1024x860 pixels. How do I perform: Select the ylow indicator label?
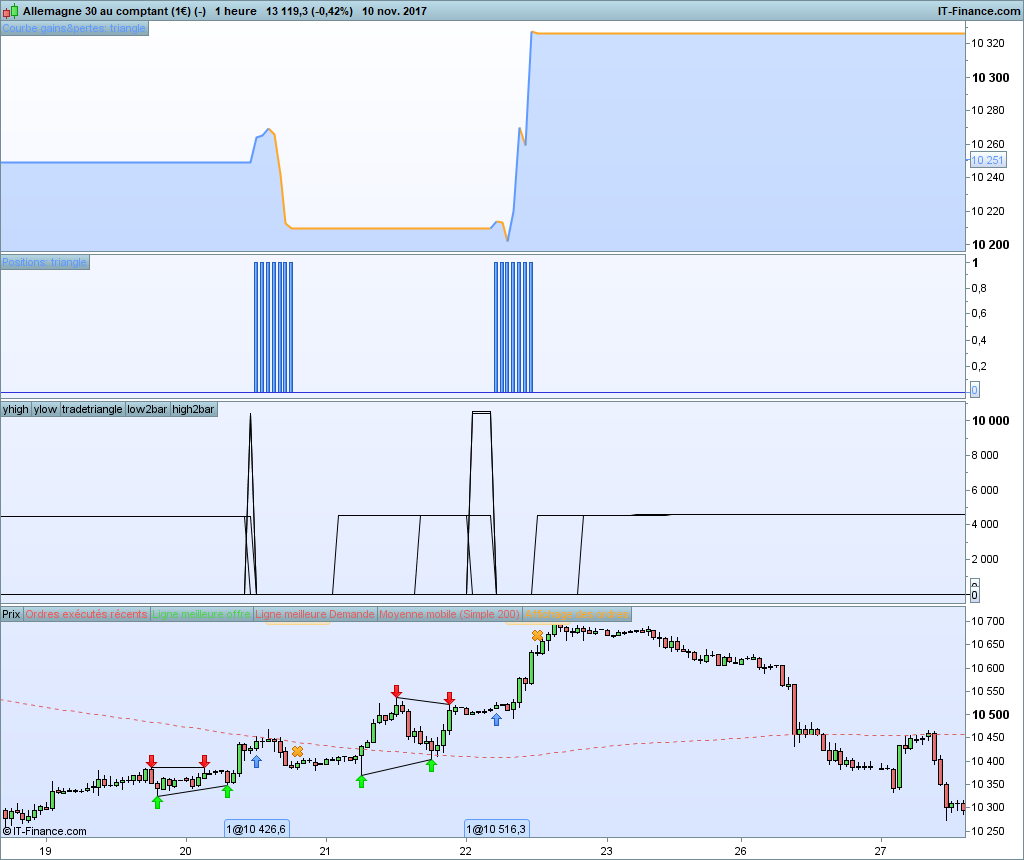click(45, 409)
